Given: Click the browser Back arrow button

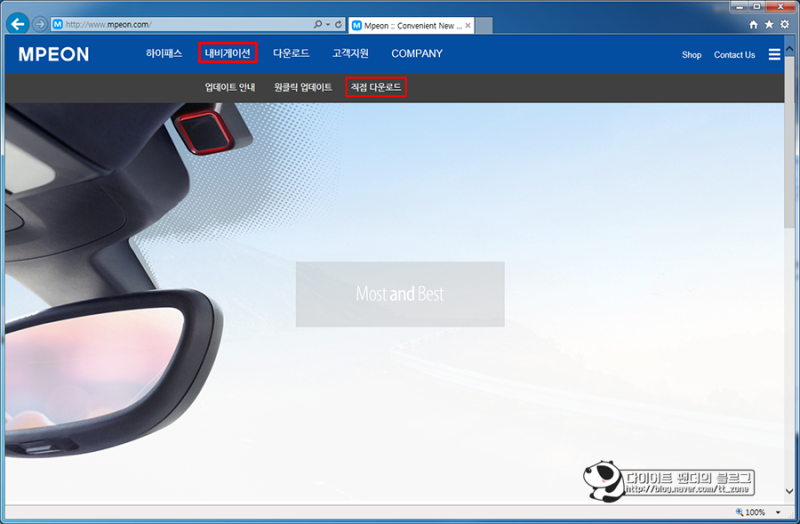Looking at the screenshot, I should click(x=17, y=24).
